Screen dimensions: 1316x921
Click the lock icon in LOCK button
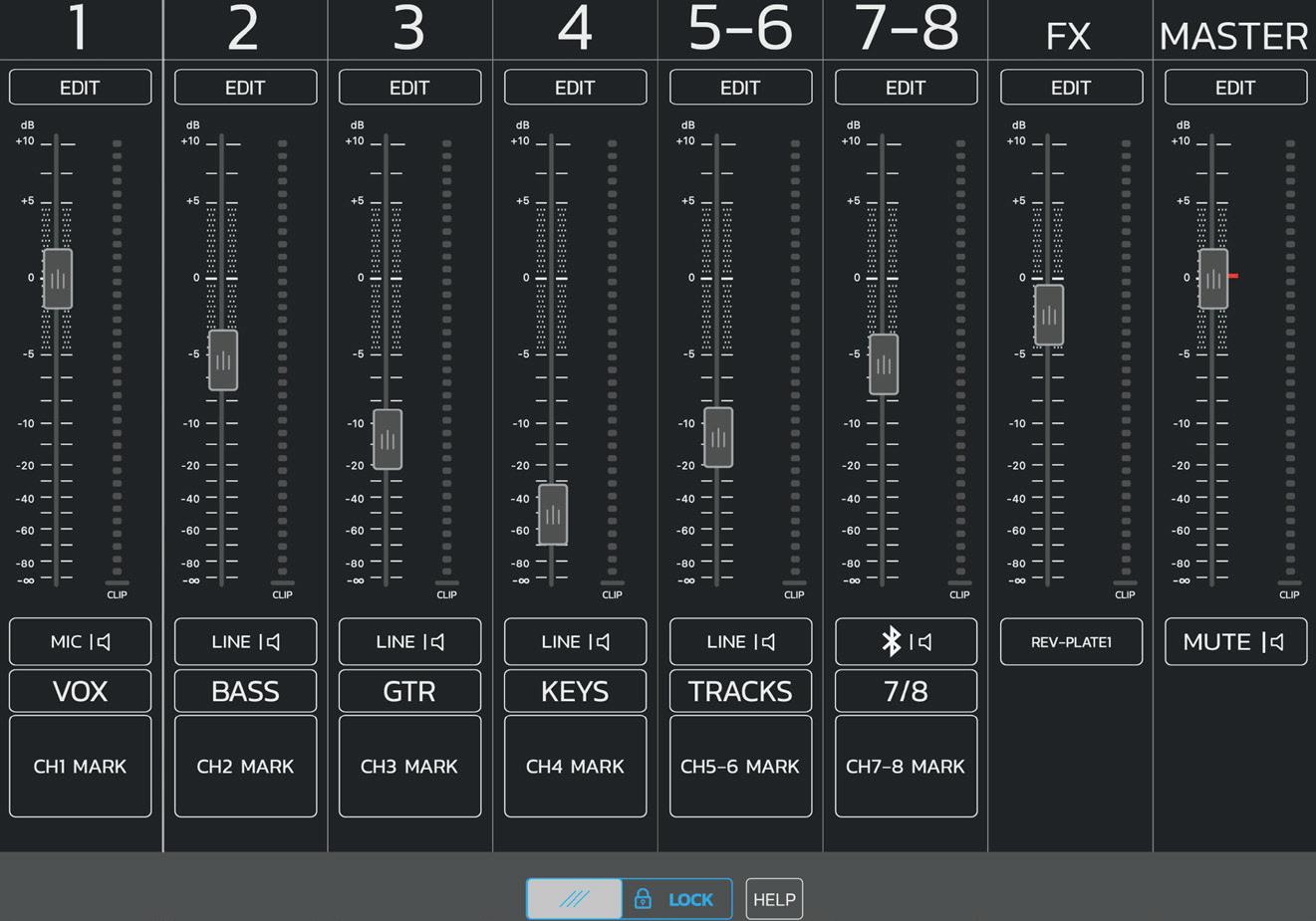point(643,899)
